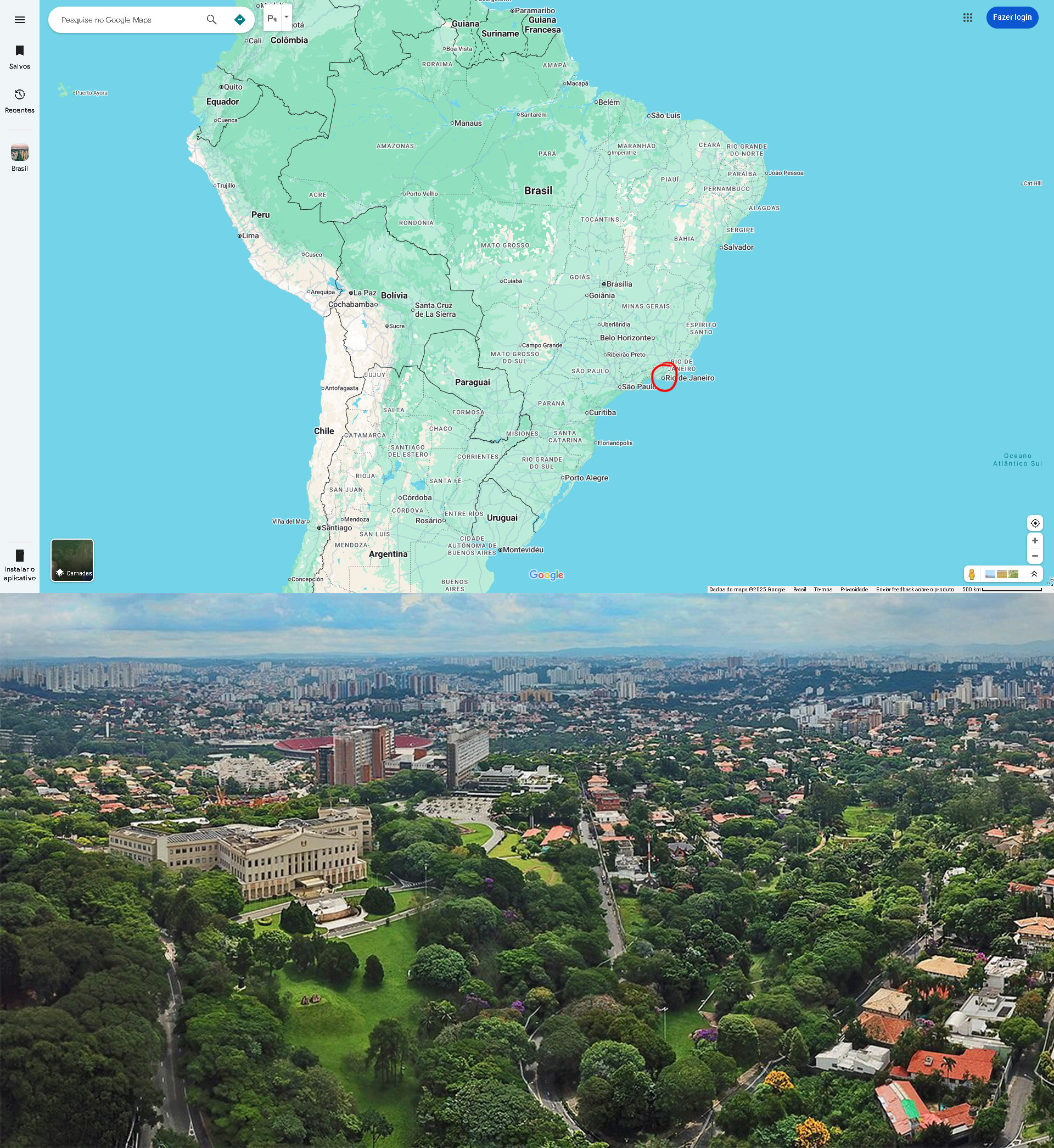Expand the imagery panel chevrons
The height and width of the screenshot is (1148, 1054).
[x=1034, y=574]
